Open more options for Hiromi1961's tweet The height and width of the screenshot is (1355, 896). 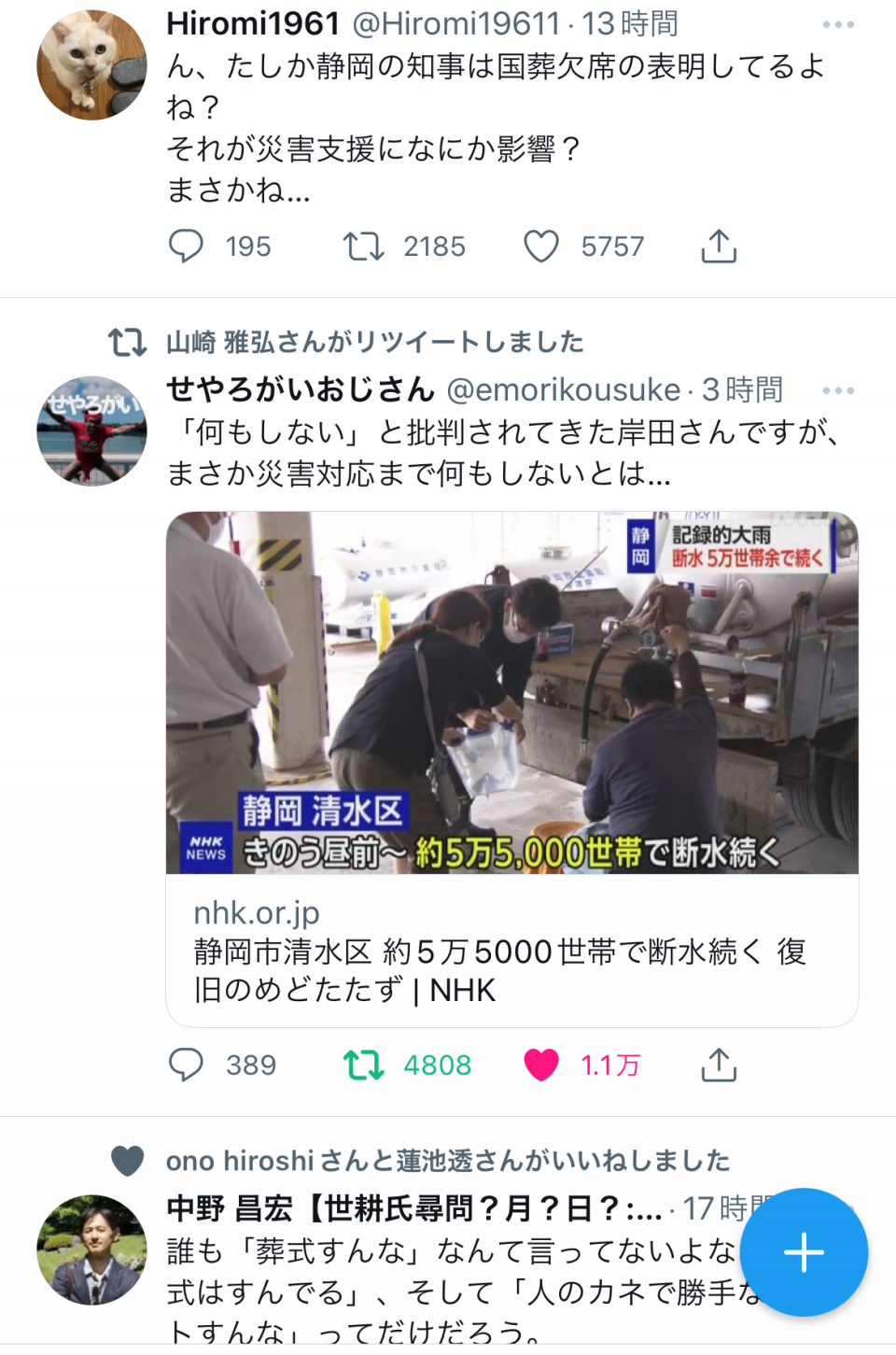[x=838, y=25]
